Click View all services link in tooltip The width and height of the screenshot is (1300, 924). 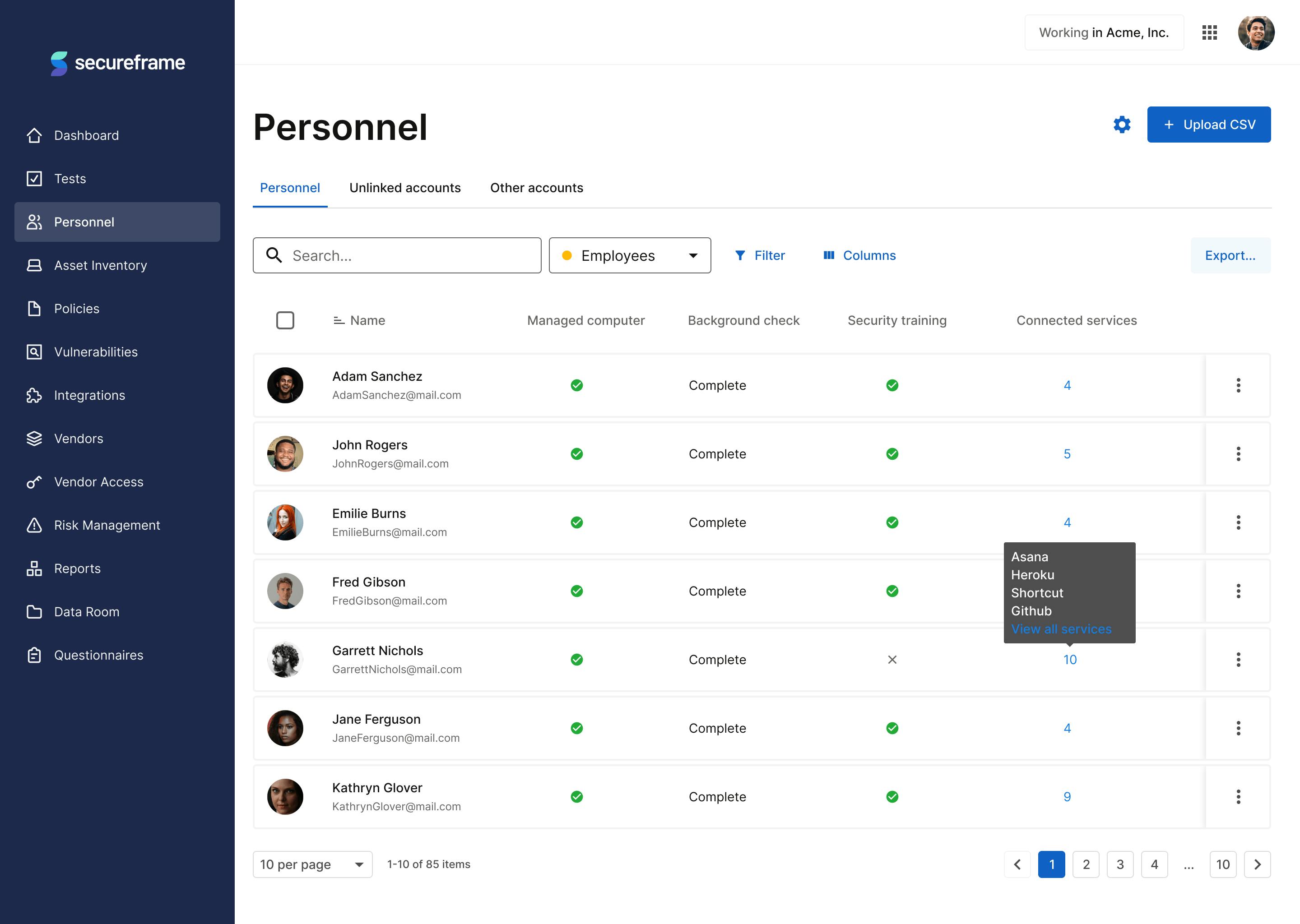1061,628
